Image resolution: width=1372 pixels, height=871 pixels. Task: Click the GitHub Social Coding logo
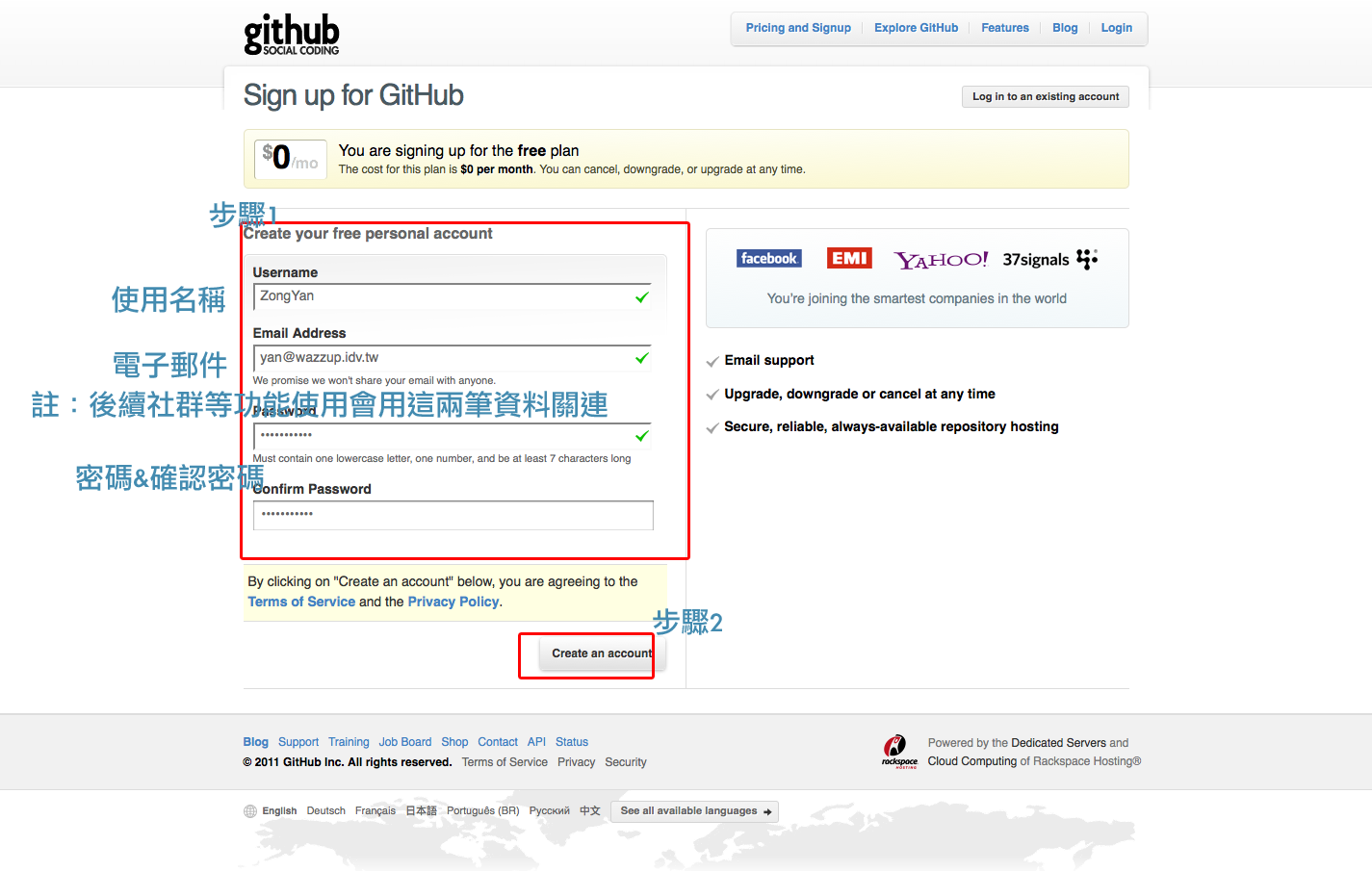292,35
